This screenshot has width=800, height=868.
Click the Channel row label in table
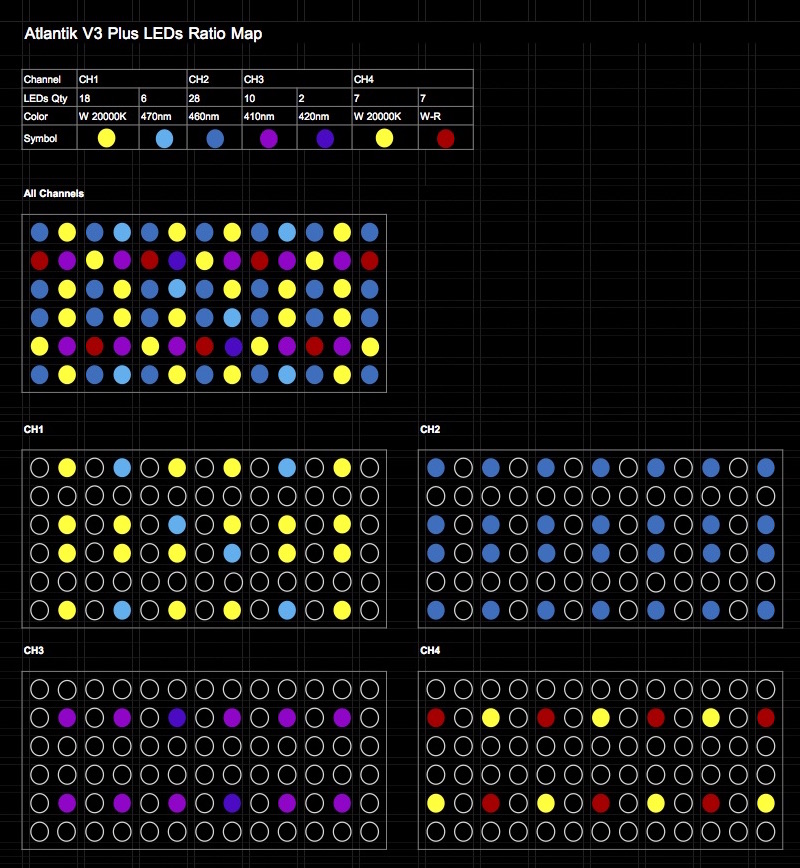[x=42, y=79]
